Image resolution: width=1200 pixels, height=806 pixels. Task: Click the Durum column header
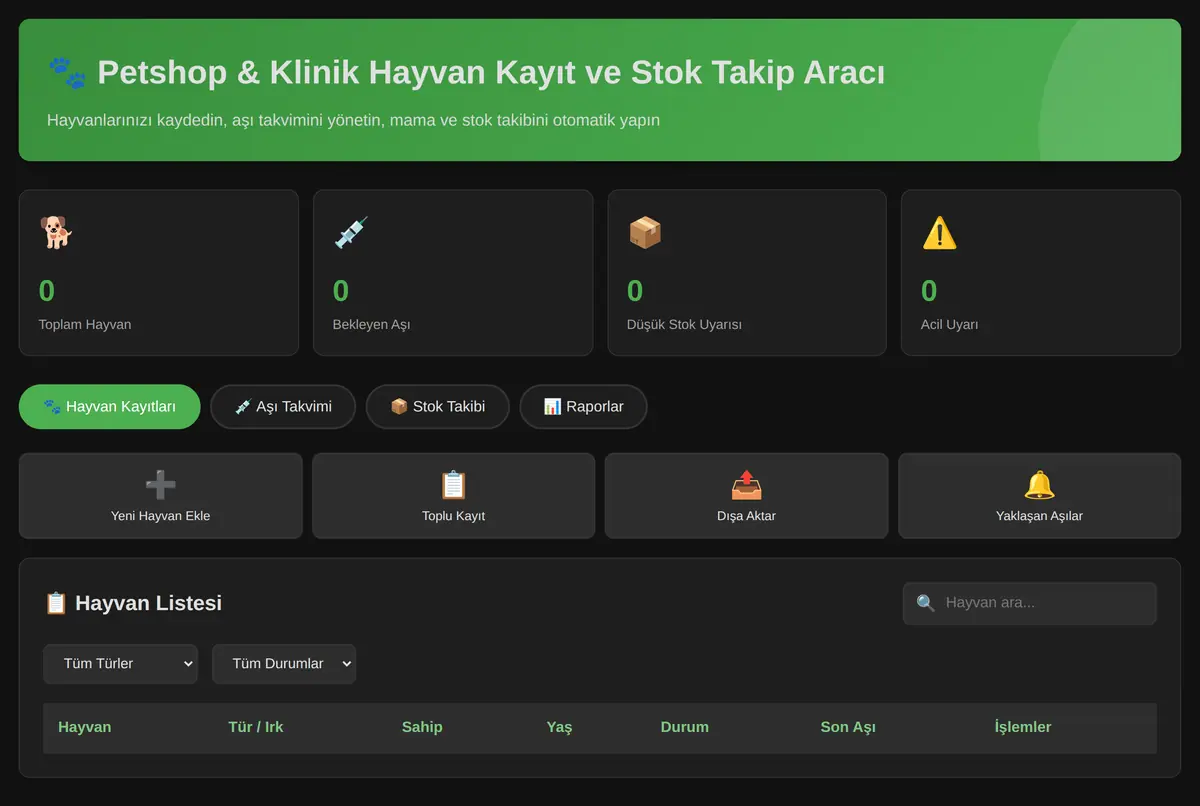(x=685, y=727)
